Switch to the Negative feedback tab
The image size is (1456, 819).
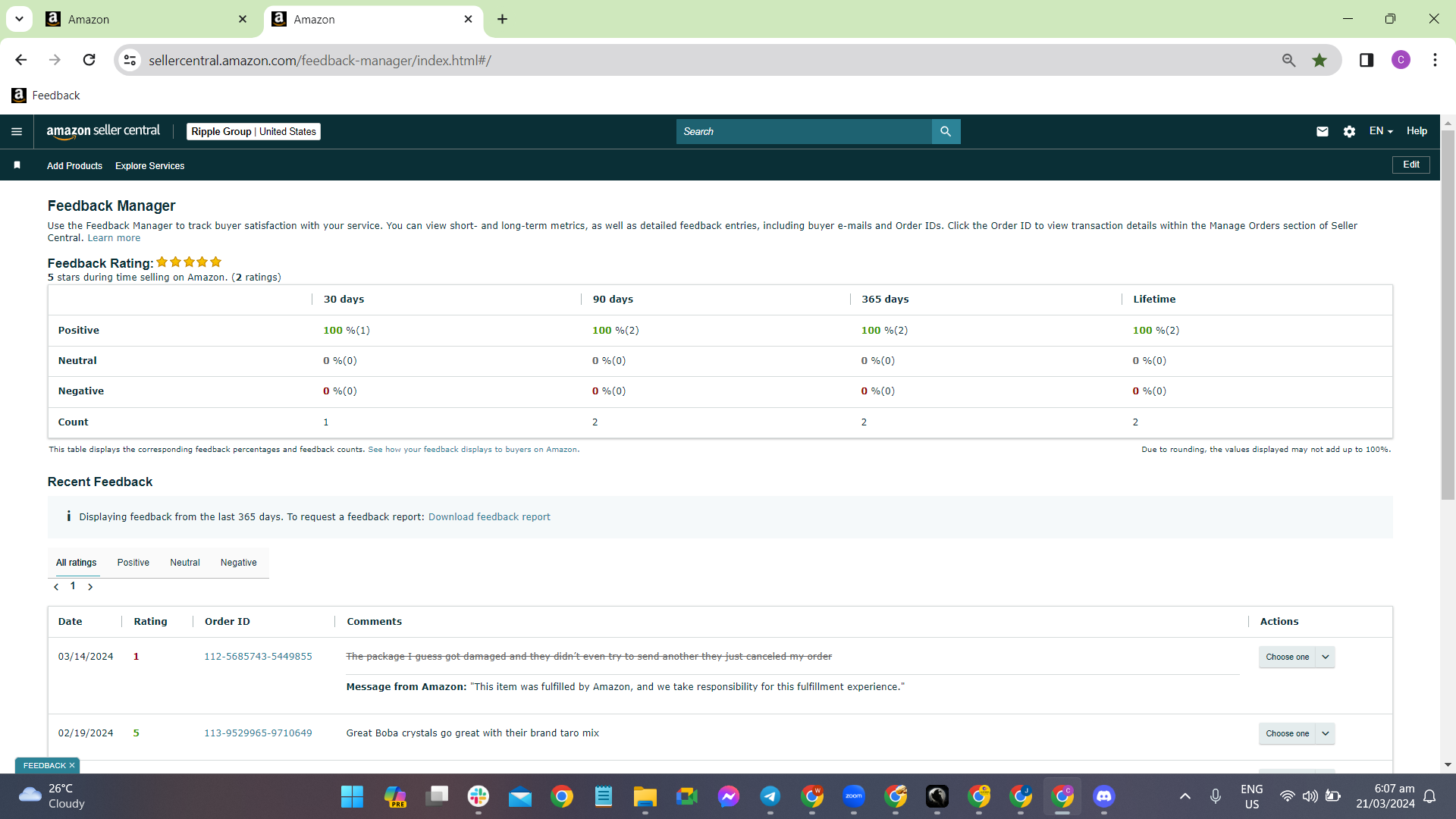pos(239,563)
